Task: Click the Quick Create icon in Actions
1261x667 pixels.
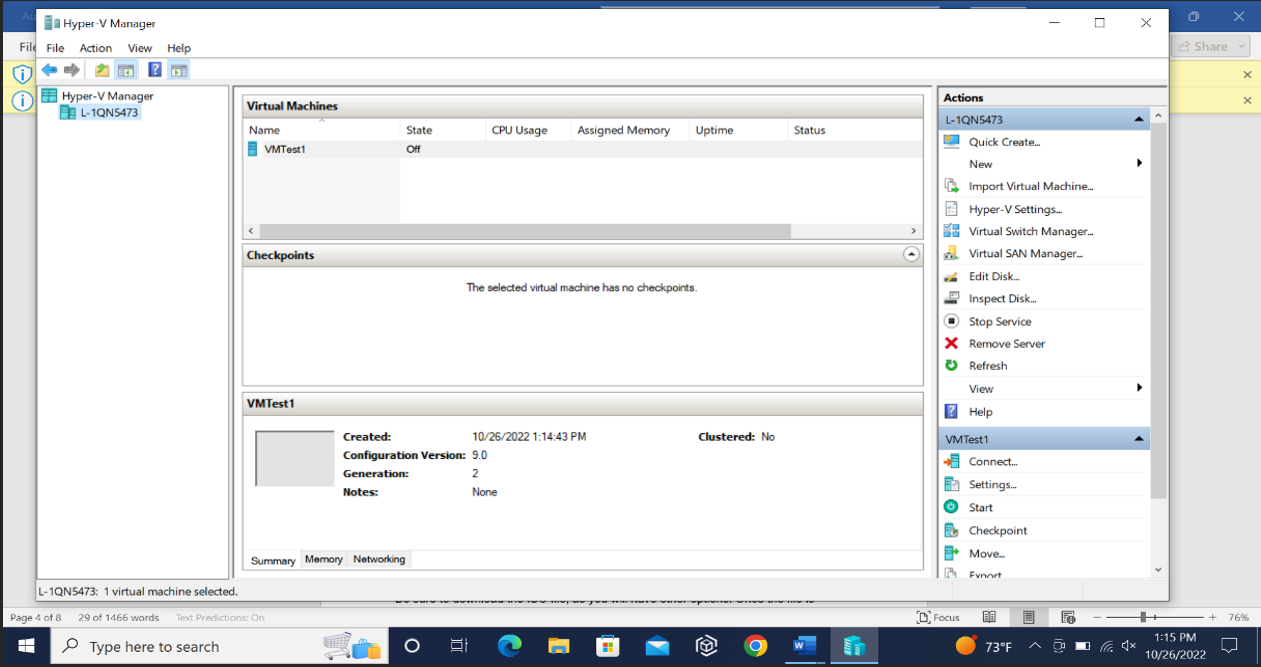Action: pyautogui.click(x=952, y=142)
